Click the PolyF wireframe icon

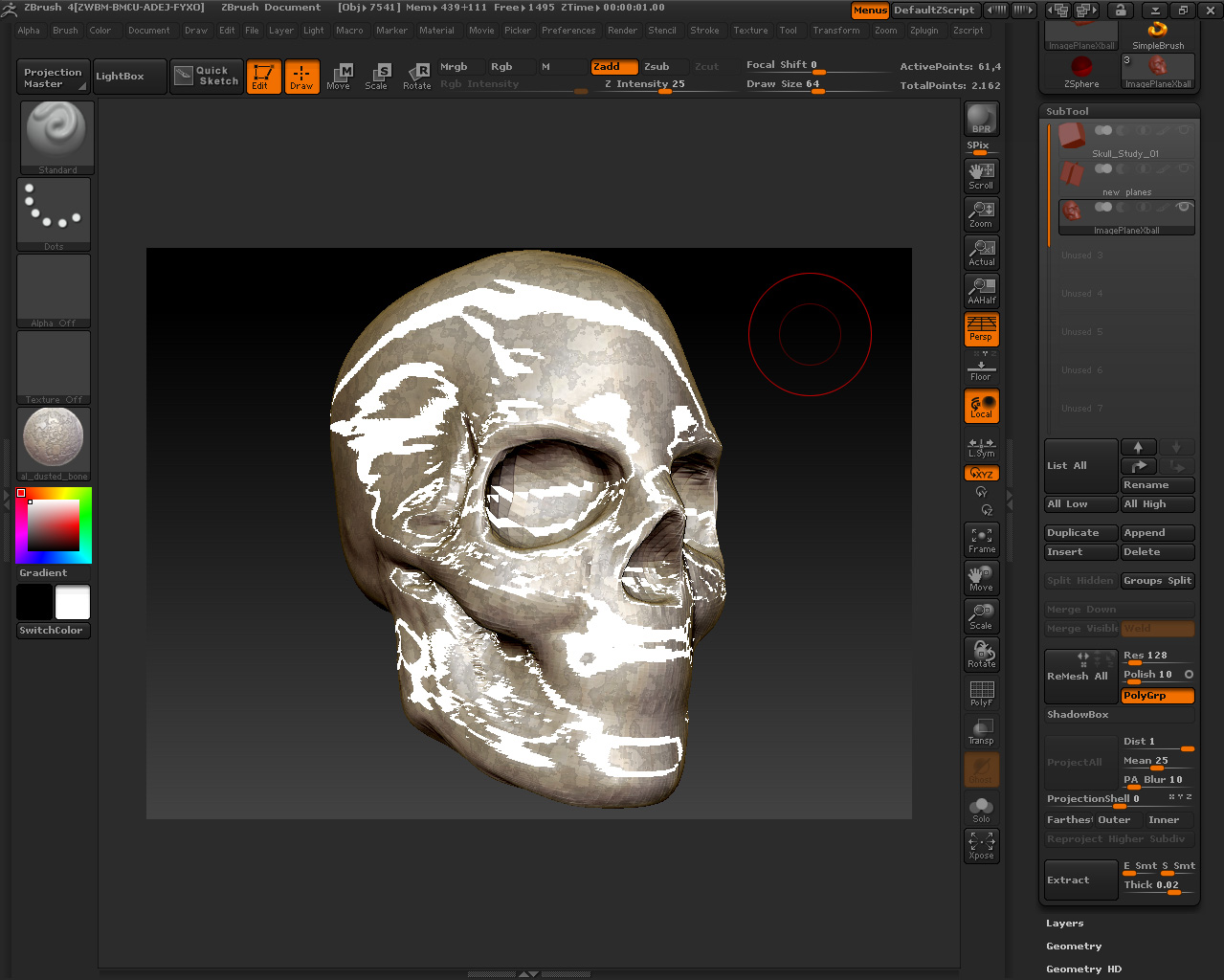click(981, 693)
